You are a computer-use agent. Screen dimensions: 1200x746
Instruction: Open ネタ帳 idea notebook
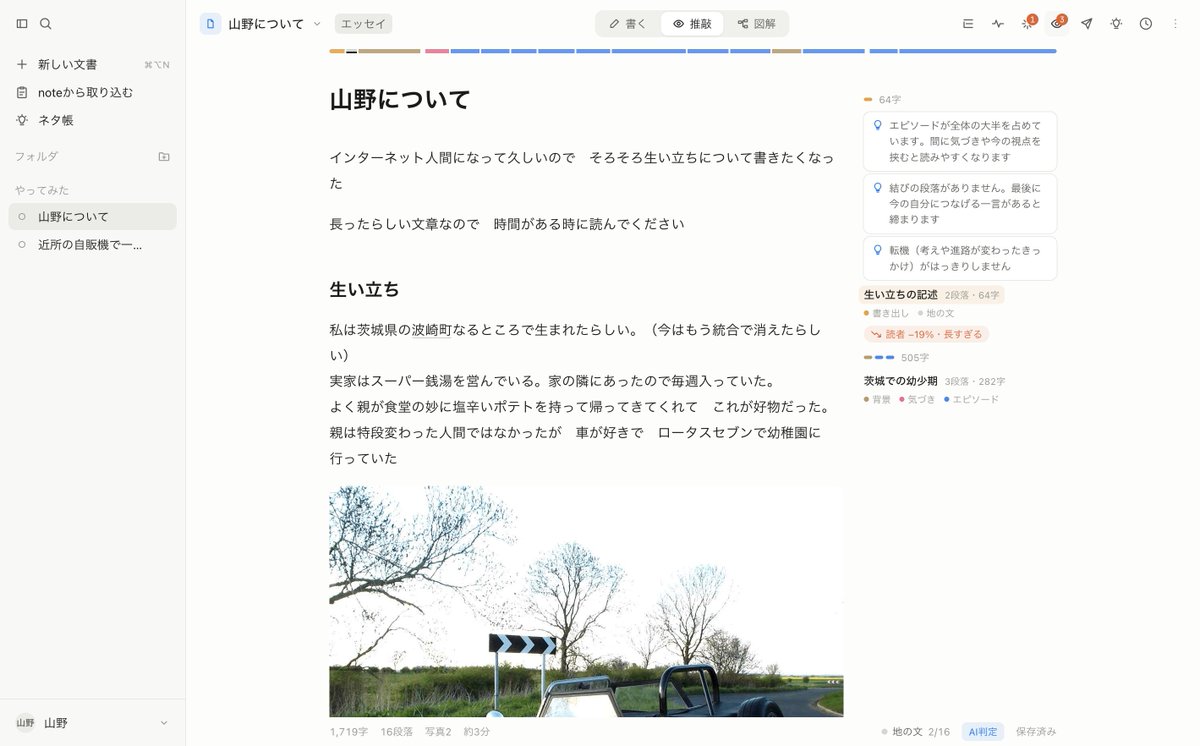pos(92,120)
